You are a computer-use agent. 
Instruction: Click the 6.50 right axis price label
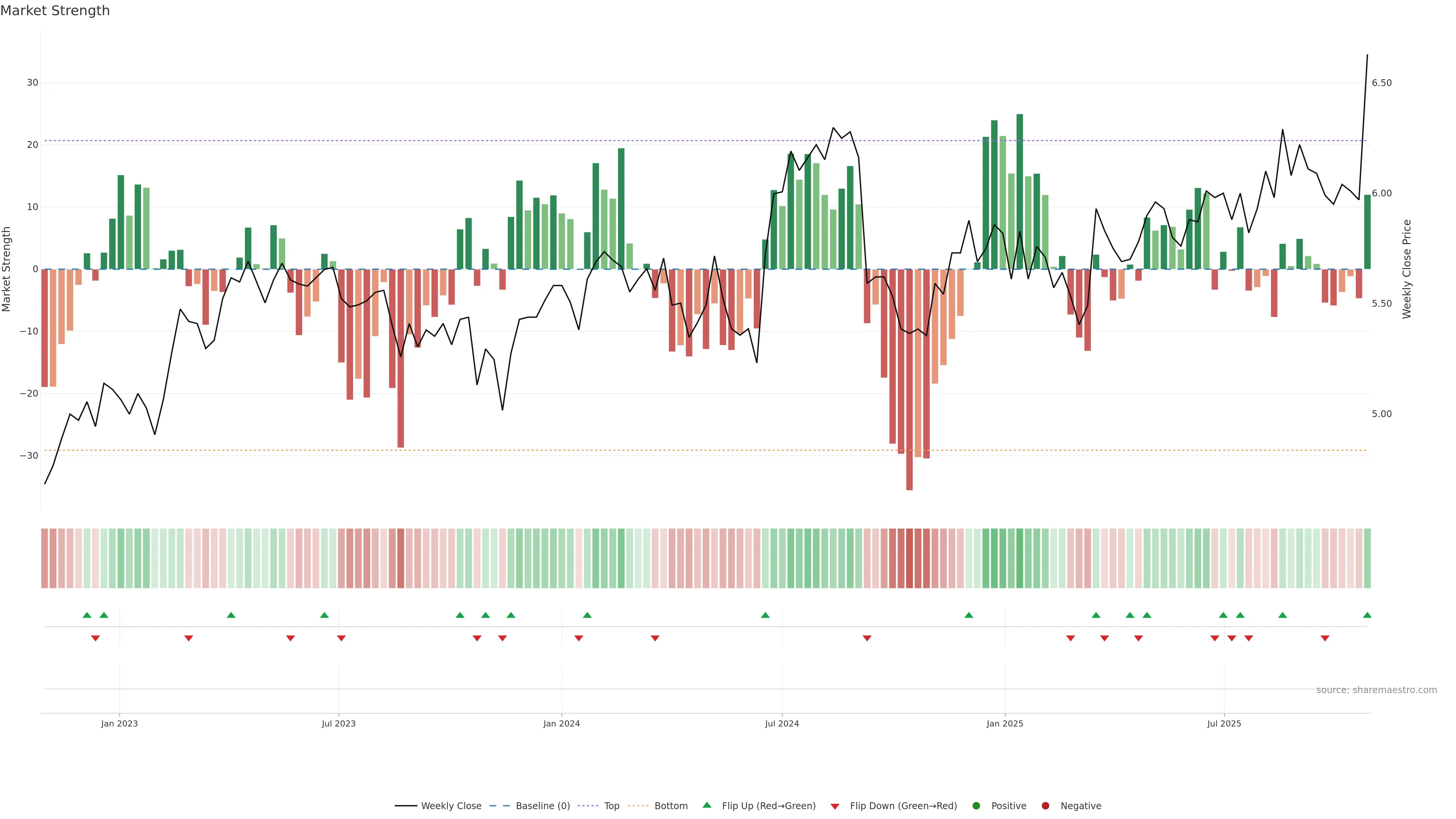[1381, 83]
